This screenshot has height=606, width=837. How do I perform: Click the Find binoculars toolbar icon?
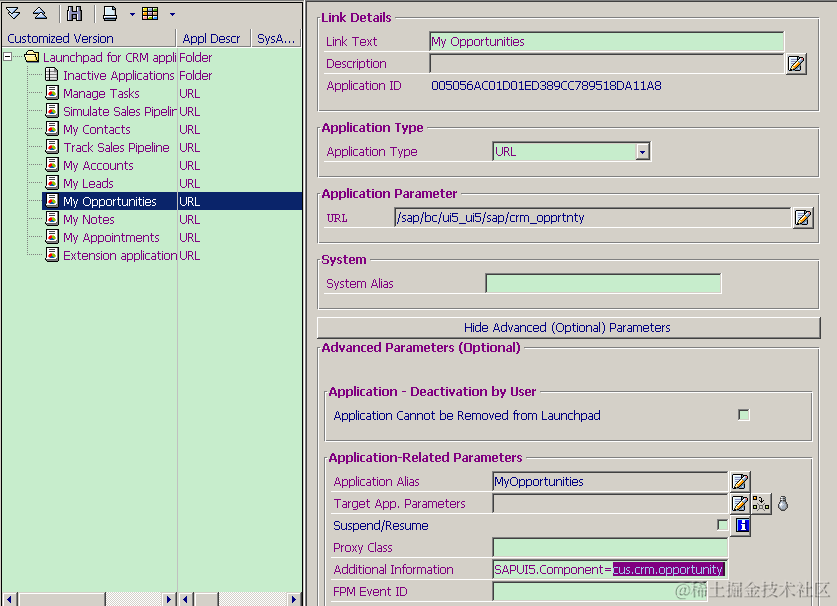point(74,13)
